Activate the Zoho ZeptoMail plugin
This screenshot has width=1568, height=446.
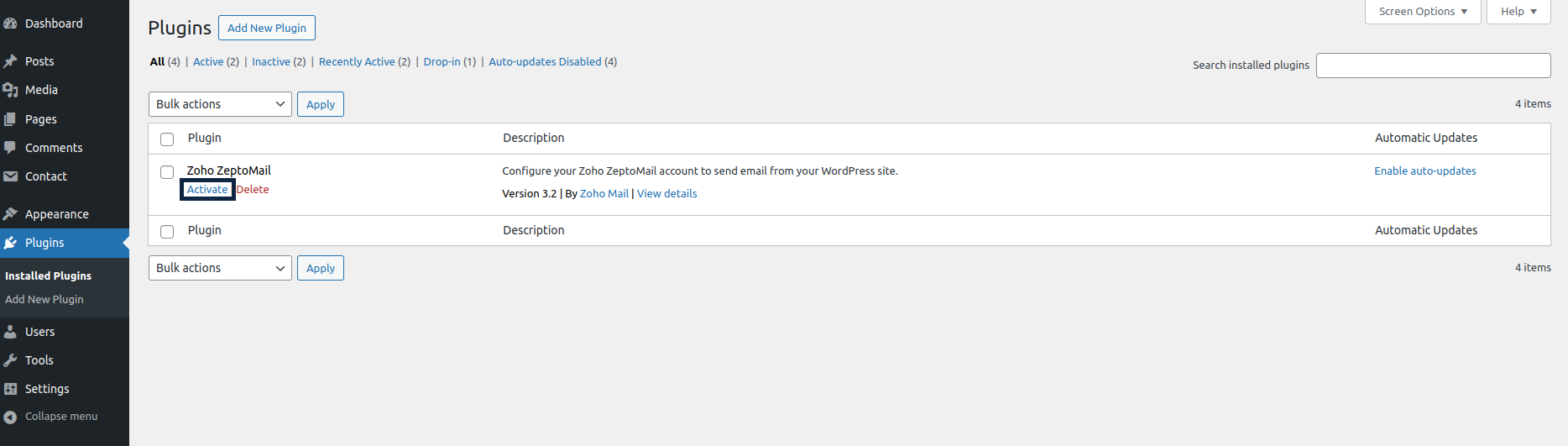pyautogui.click(x=207, y=190)
